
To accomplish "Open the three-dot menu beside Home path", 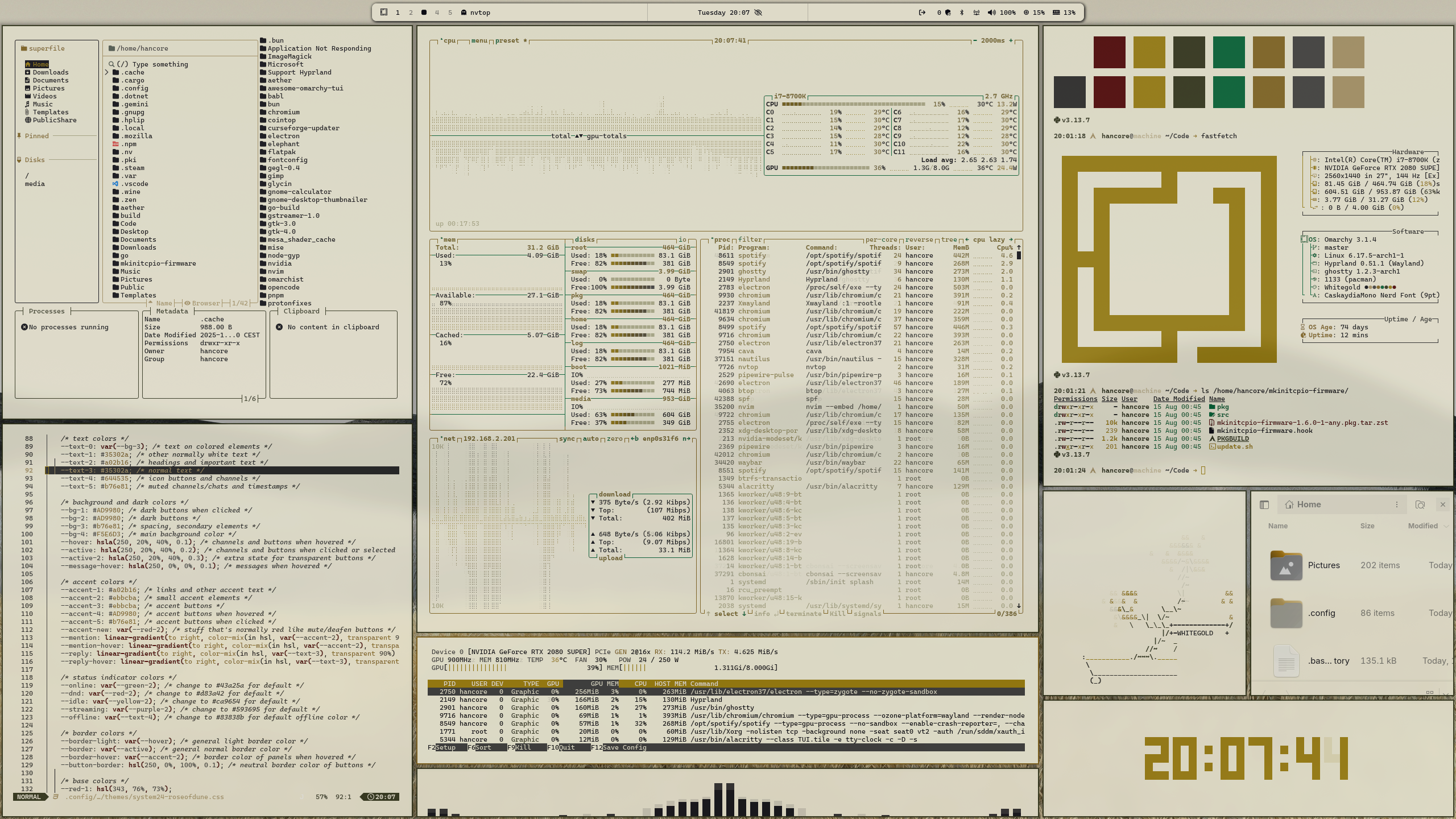I will tap(1396, 504).
